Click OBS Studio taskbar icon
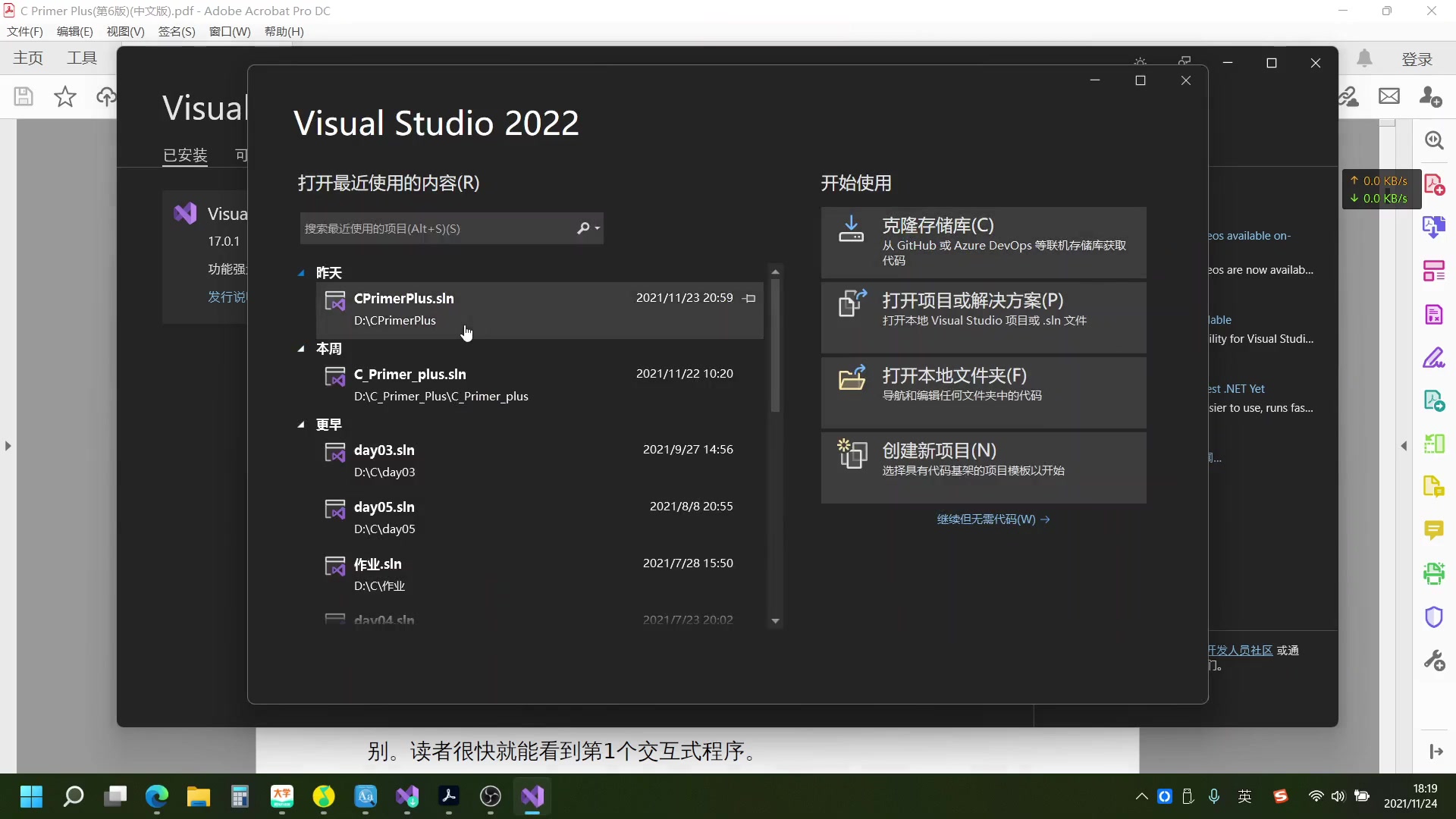 [491, 796]
